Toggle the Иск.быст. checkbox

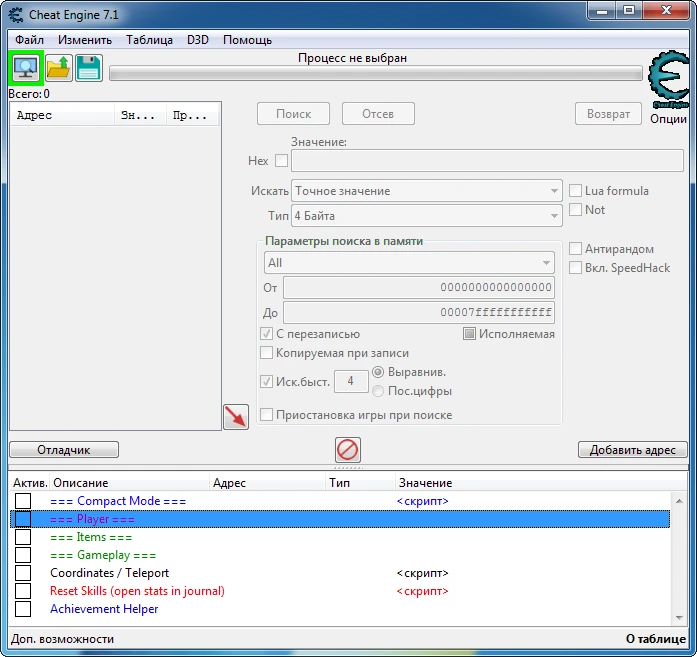(x=266, y=381)
